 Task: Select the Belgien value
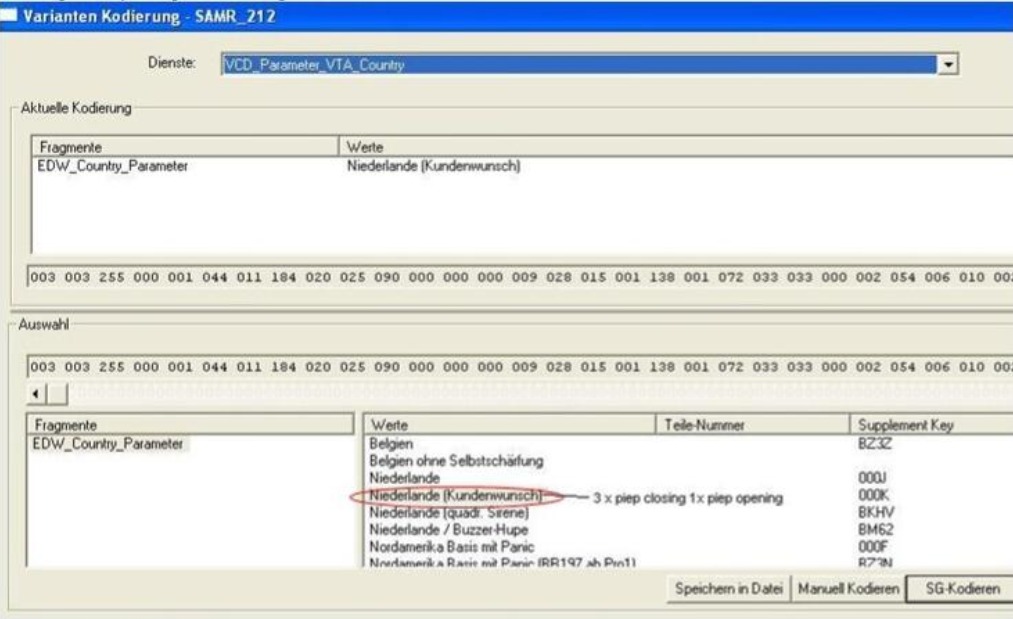point(392,443)
